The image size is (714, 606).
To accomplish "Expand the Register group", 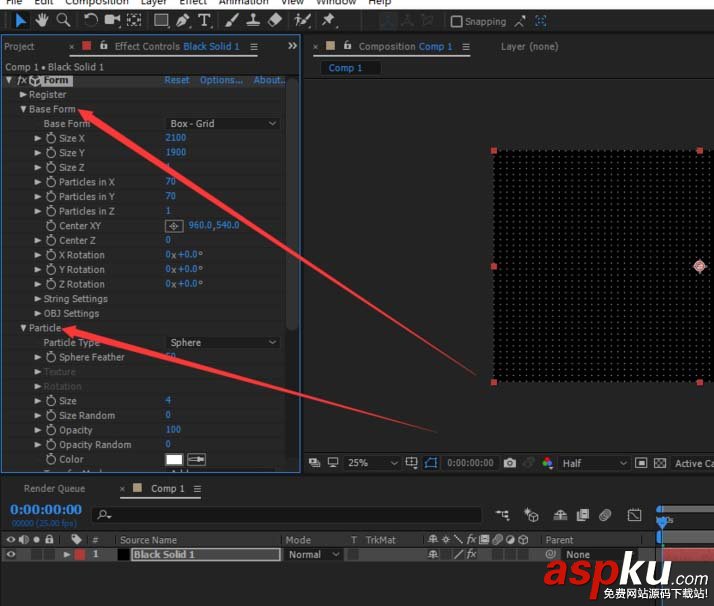I will coord(23,95).
